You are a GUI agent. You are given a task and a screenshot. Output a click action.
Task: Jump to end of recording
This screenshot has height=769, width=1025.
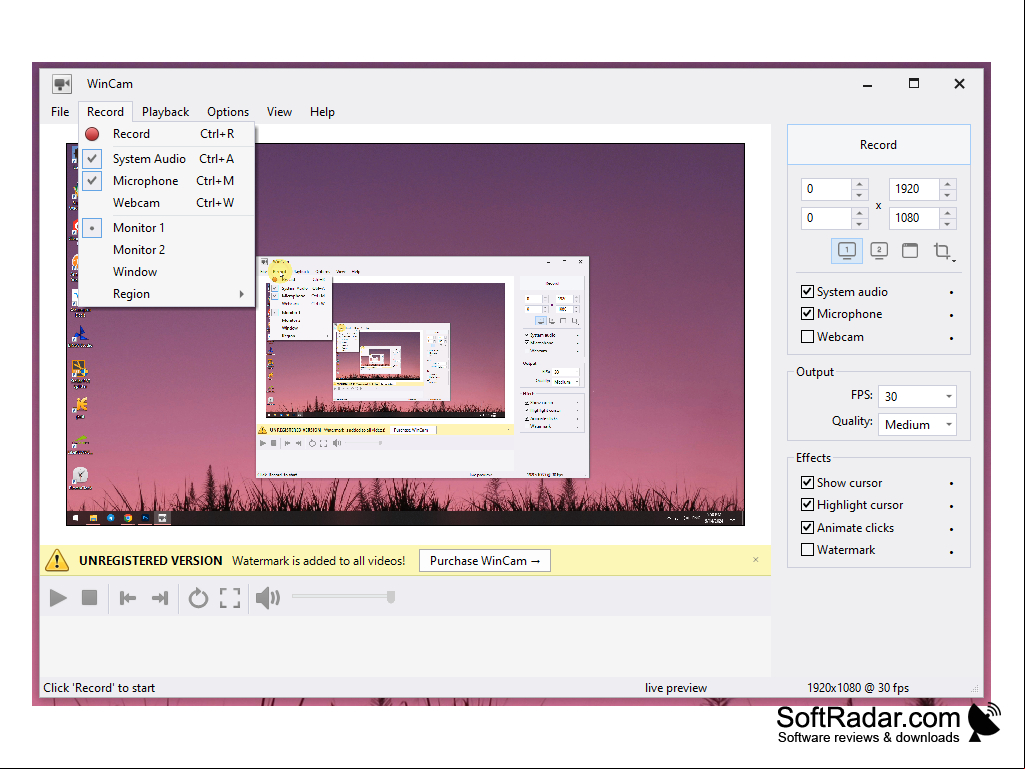[x=160, y=598]
